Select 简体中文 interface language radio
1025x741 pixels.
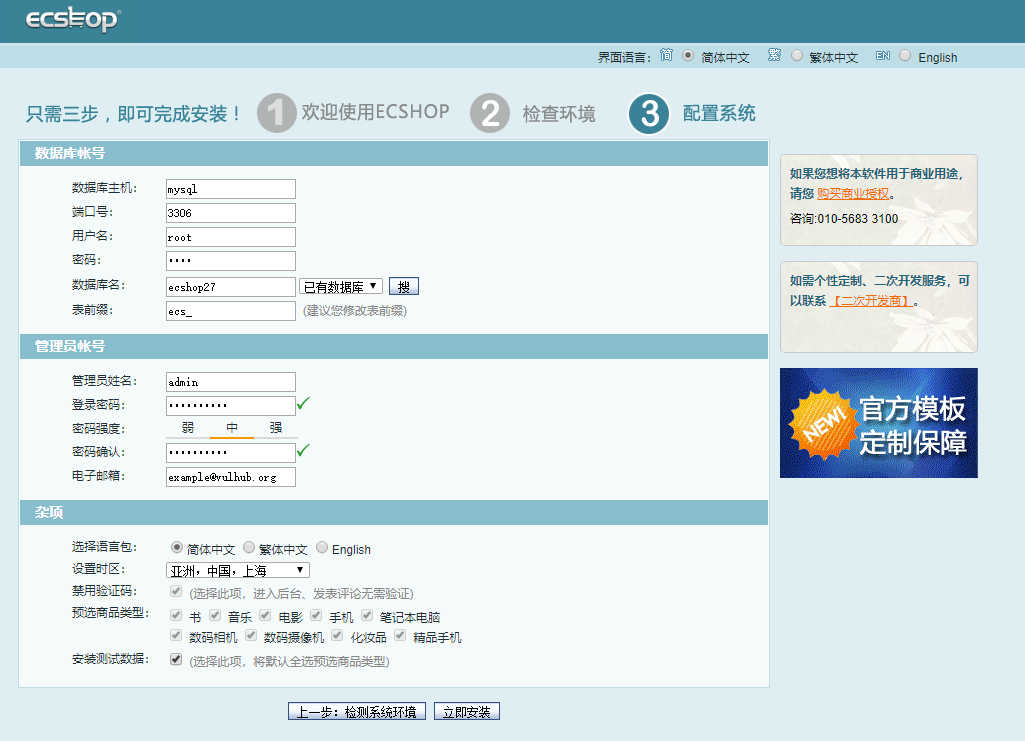(688, 56)
